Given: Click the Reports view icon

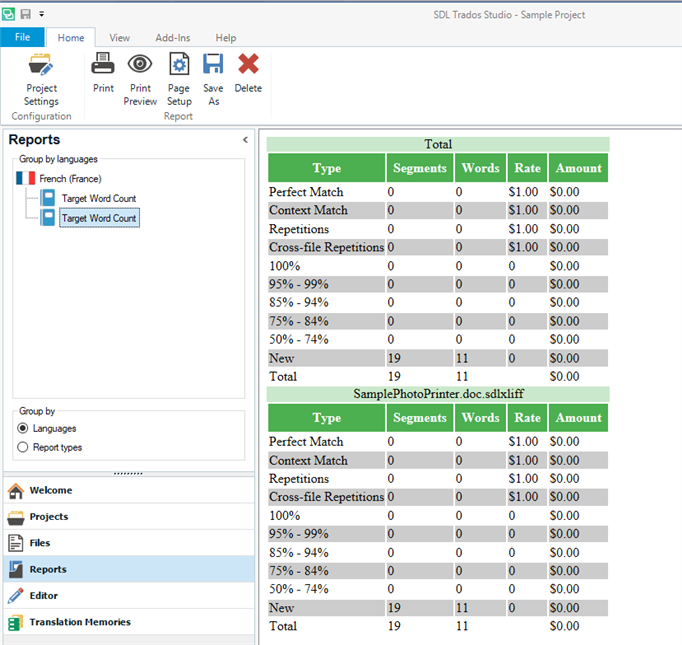Looking at the screenshot, I should 16,569.
